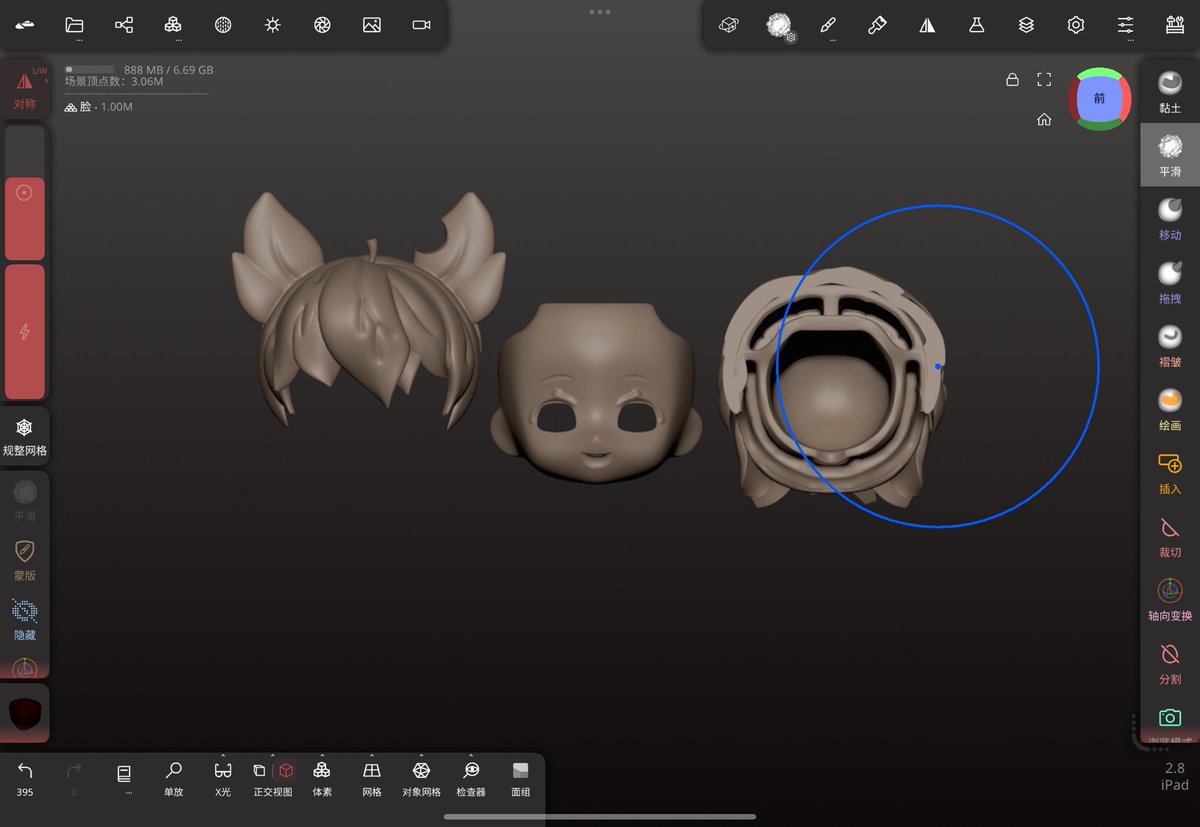Select the 拖拽 drag tool

(x=1170, y=282)
